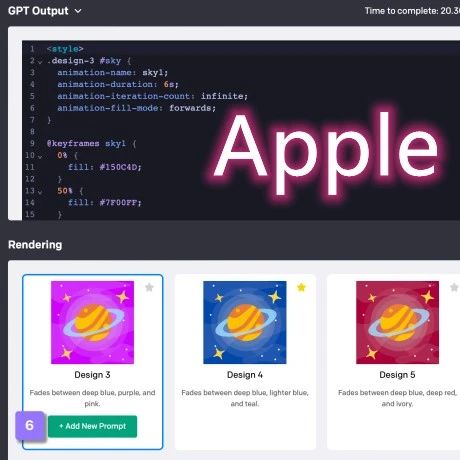Image resolution: width=460 pixels, height=460 pixels.
Task: Click the '<style>' code on line 1
Action: pos(65,49)
